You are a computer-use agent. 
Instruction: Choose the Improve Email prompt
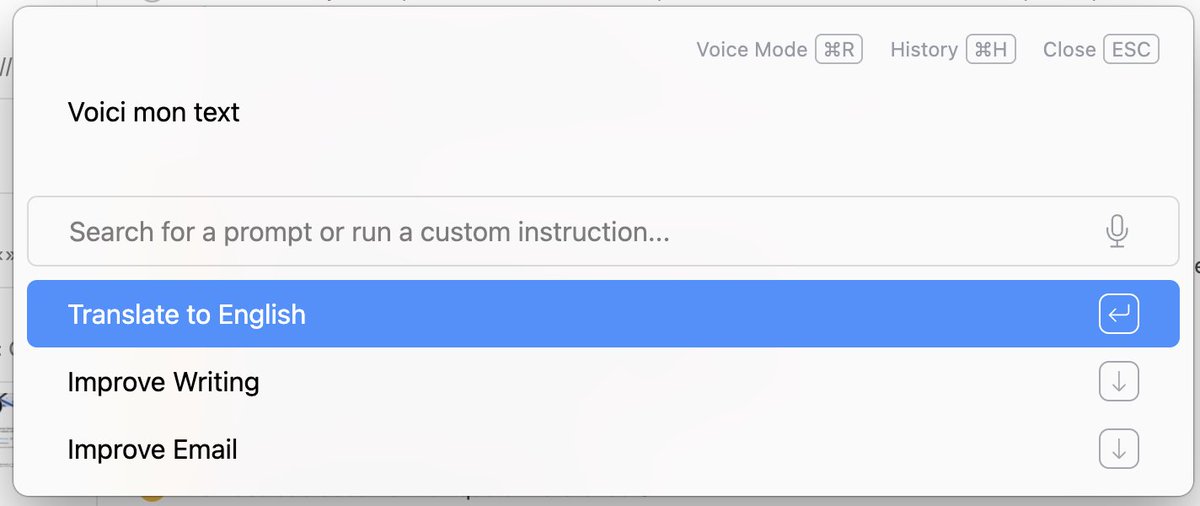click(152, 449)
